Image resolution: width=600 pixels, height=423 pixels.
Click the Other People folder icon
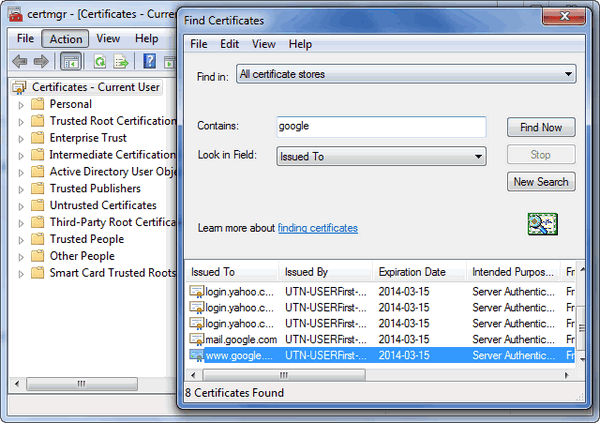pos(38,255)
